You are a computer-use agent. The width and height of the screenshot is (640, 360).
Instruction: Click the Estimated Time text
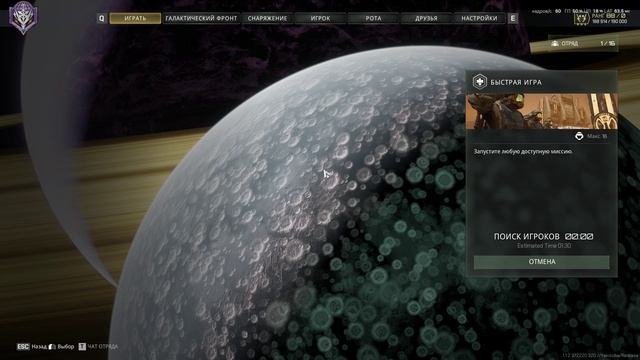[x=544, y=246]
